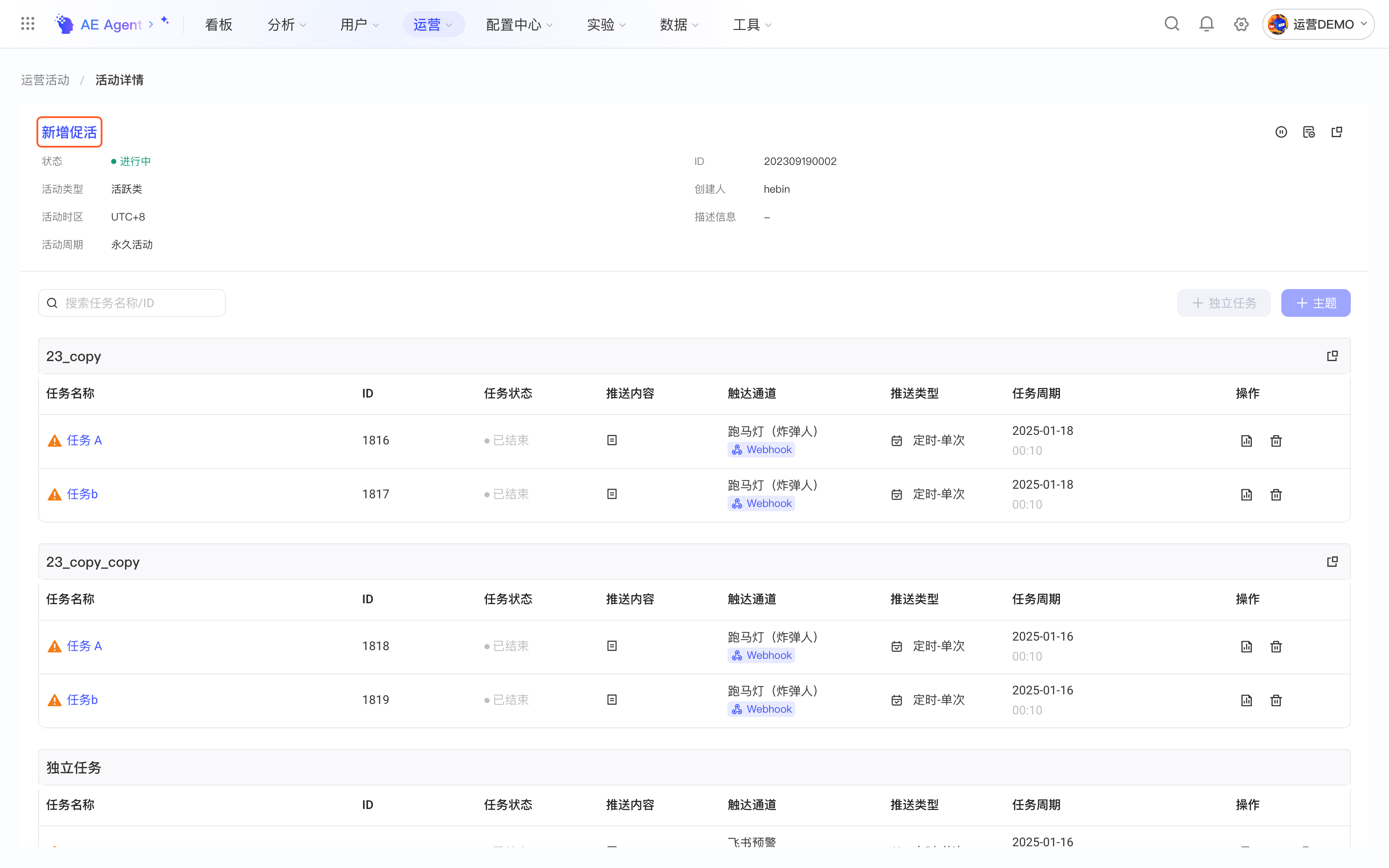Viewport: 1389px width, 868px height.
Task: Delete task 1819
Action: click(1275, 700)
